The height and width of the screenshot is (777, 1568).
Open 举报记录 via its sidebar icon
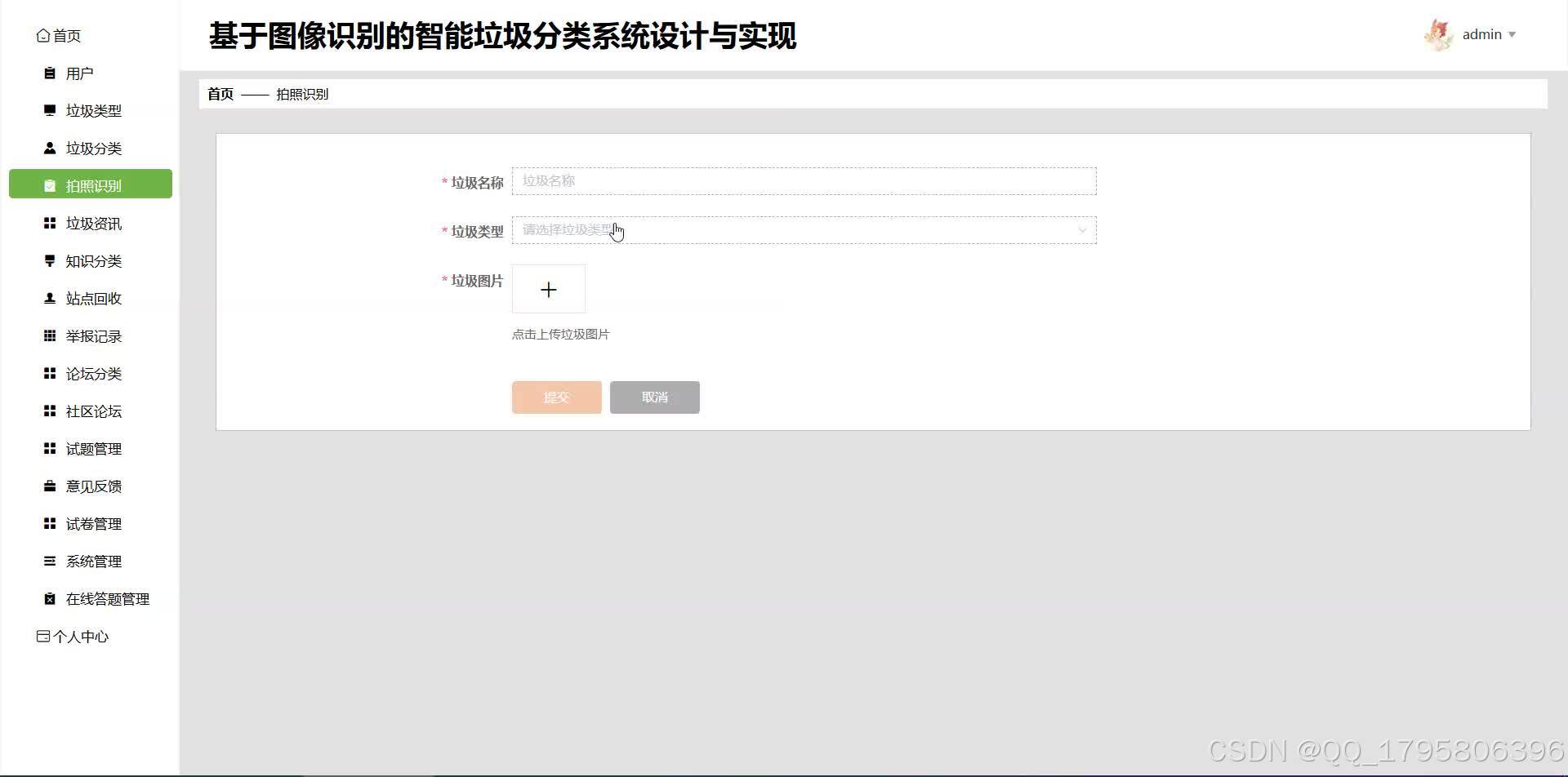click(x=49, y=335)
